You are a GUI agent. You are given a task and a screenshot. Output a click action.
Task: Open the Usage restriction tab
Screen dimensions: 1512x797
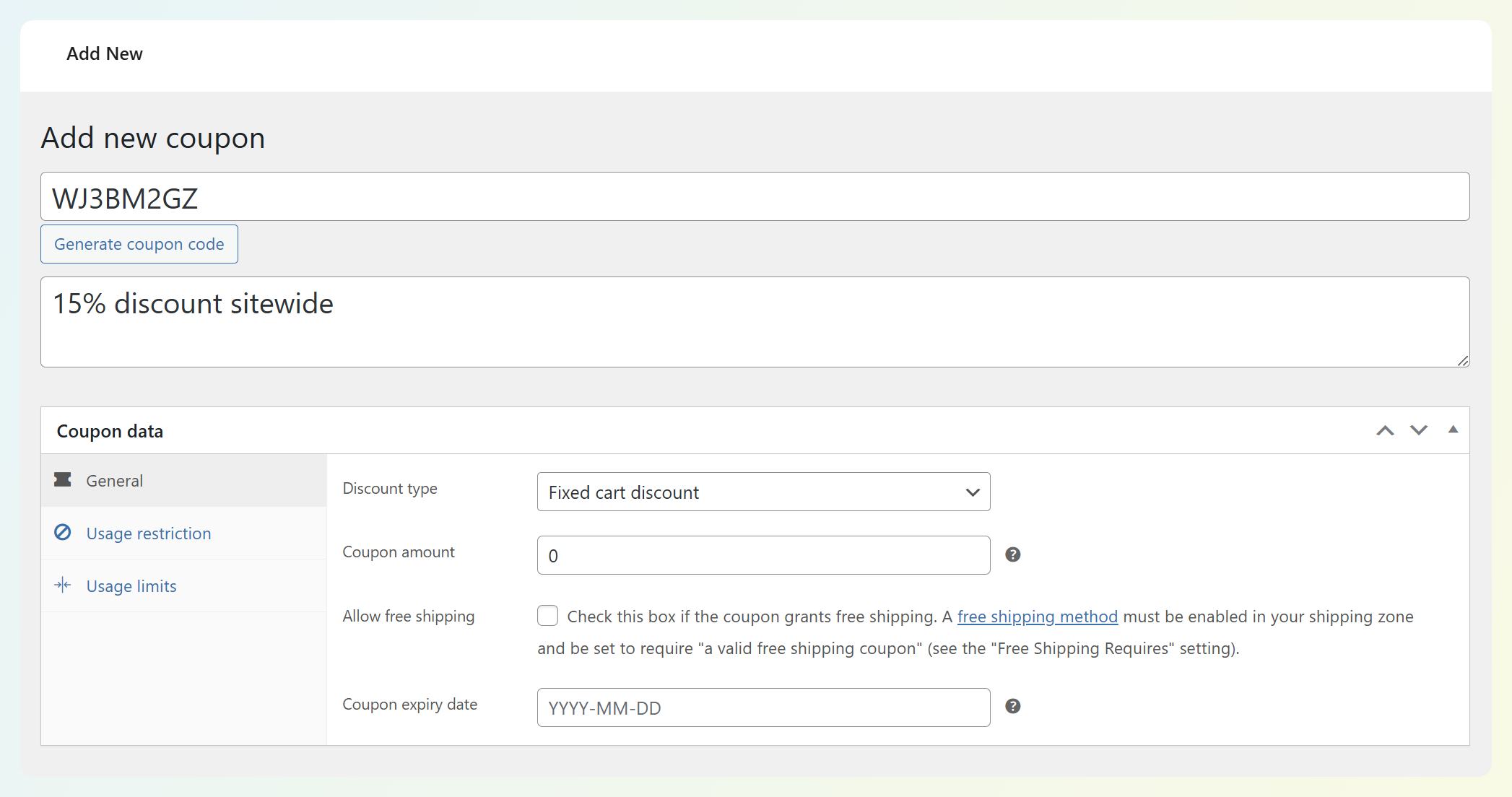(149, 533)
